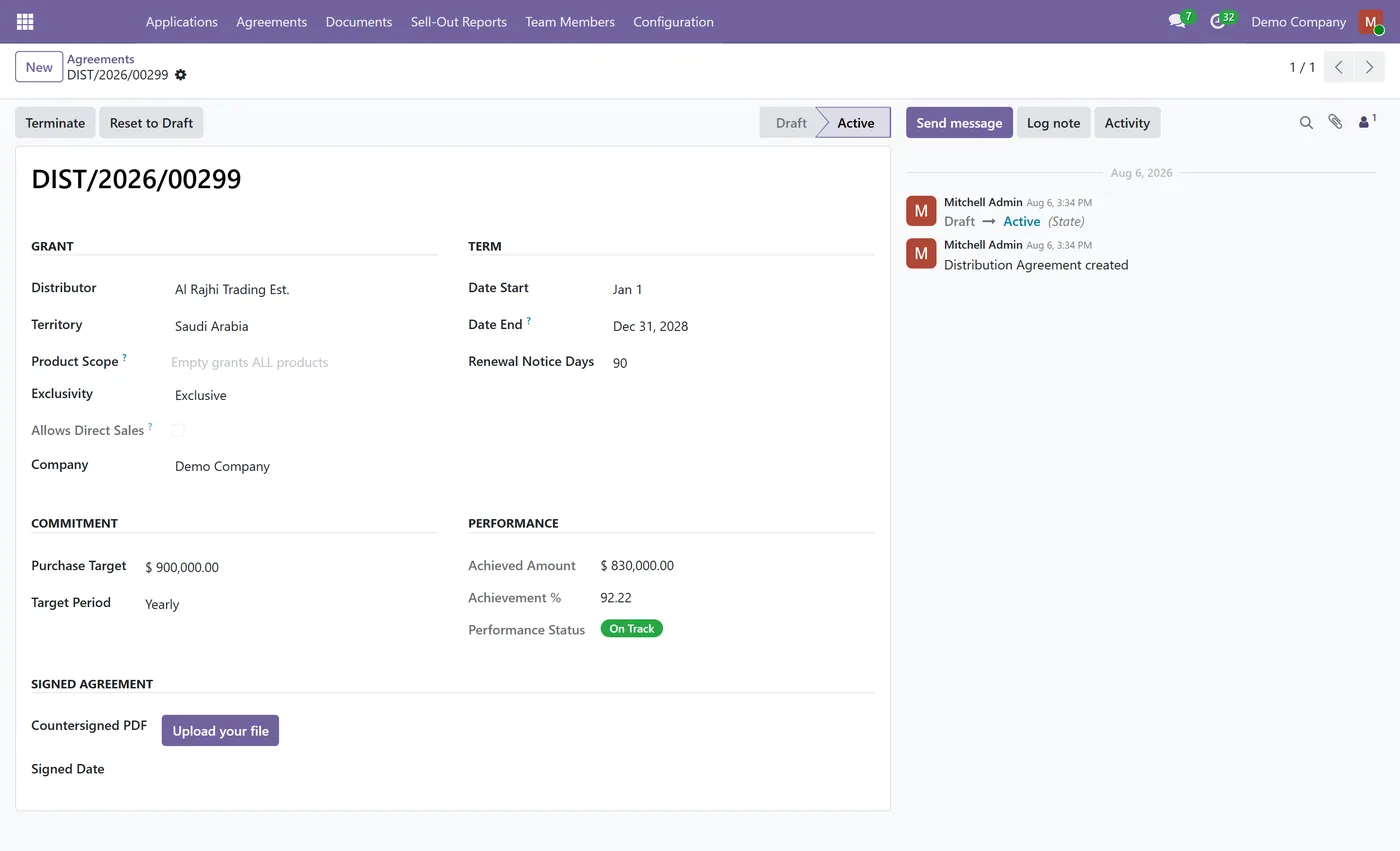Open the activities clock icon
The height and width of the screenshot is (851, 1400).
(x=1217, y=21)
